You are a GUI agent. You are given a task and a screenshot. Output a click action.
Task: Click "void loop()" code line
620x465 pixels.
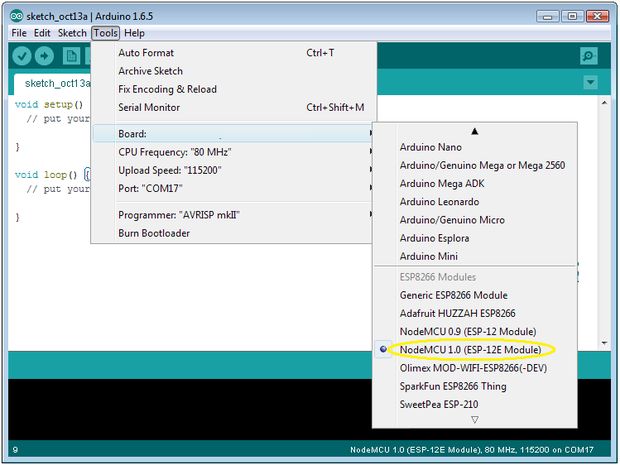(x=53, y=174)
